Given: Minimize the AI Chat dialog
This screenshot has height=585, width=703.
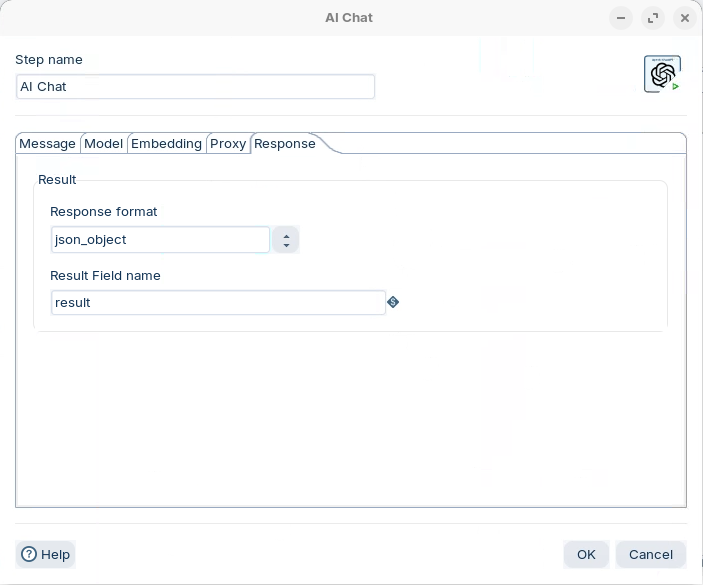Looking at the screenshot, I should 621,18.
